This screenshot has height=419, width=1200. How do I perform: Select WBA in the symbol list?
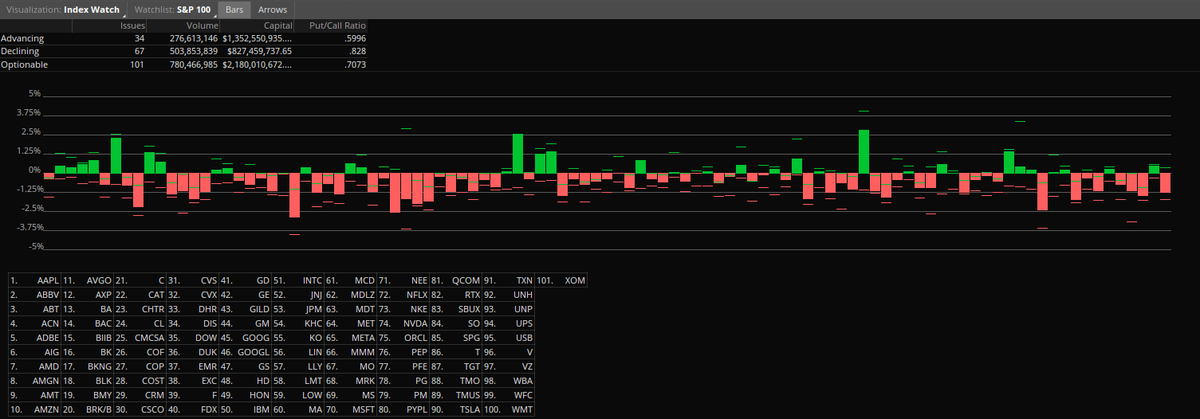click(523, 380)
